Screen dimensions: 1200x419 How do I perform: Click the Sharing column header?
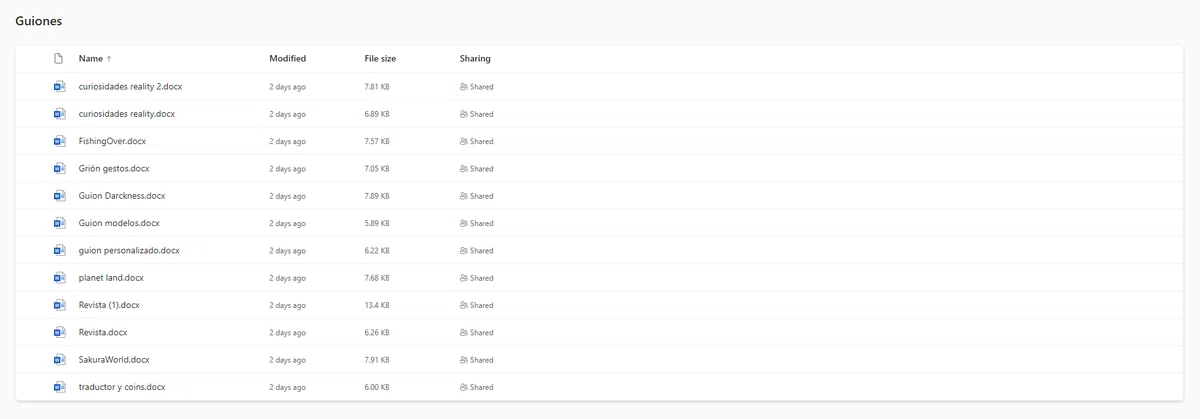coord(475,59)
